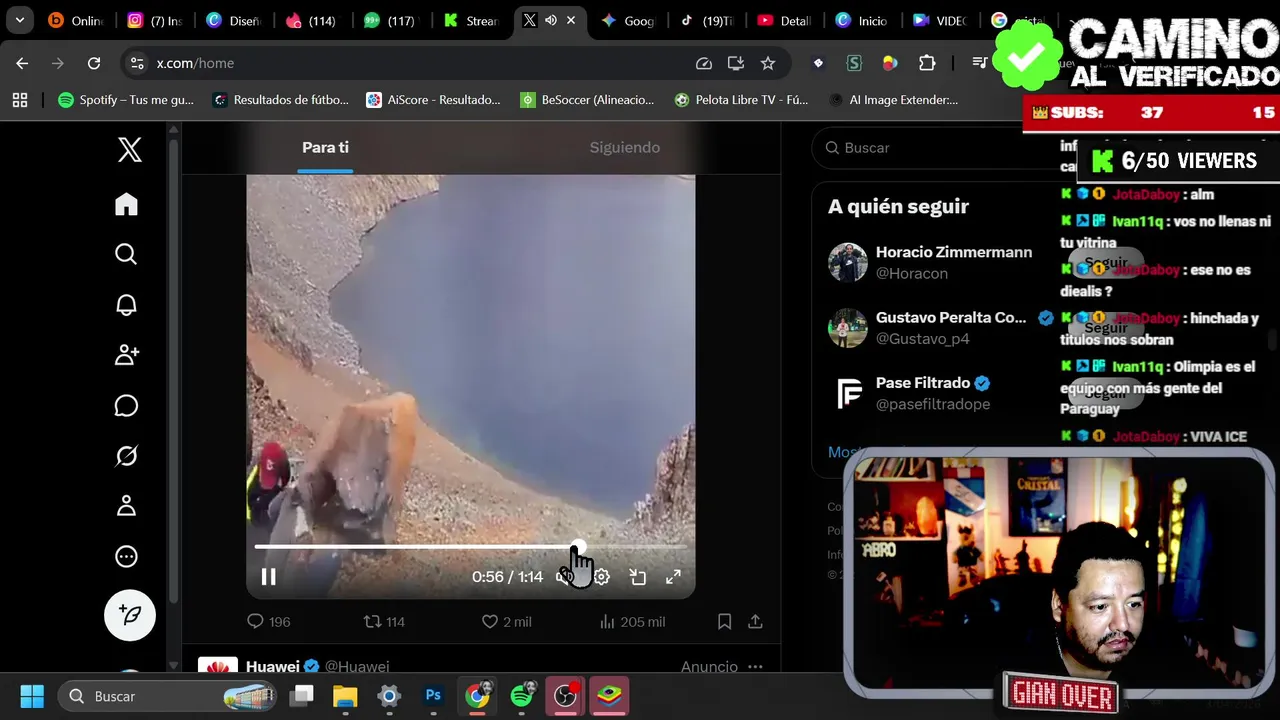Image resolution: width=1280 pixels, height=720 pixels.
Task: Expand video to fullscreen
Action: (x=673, y=577)
